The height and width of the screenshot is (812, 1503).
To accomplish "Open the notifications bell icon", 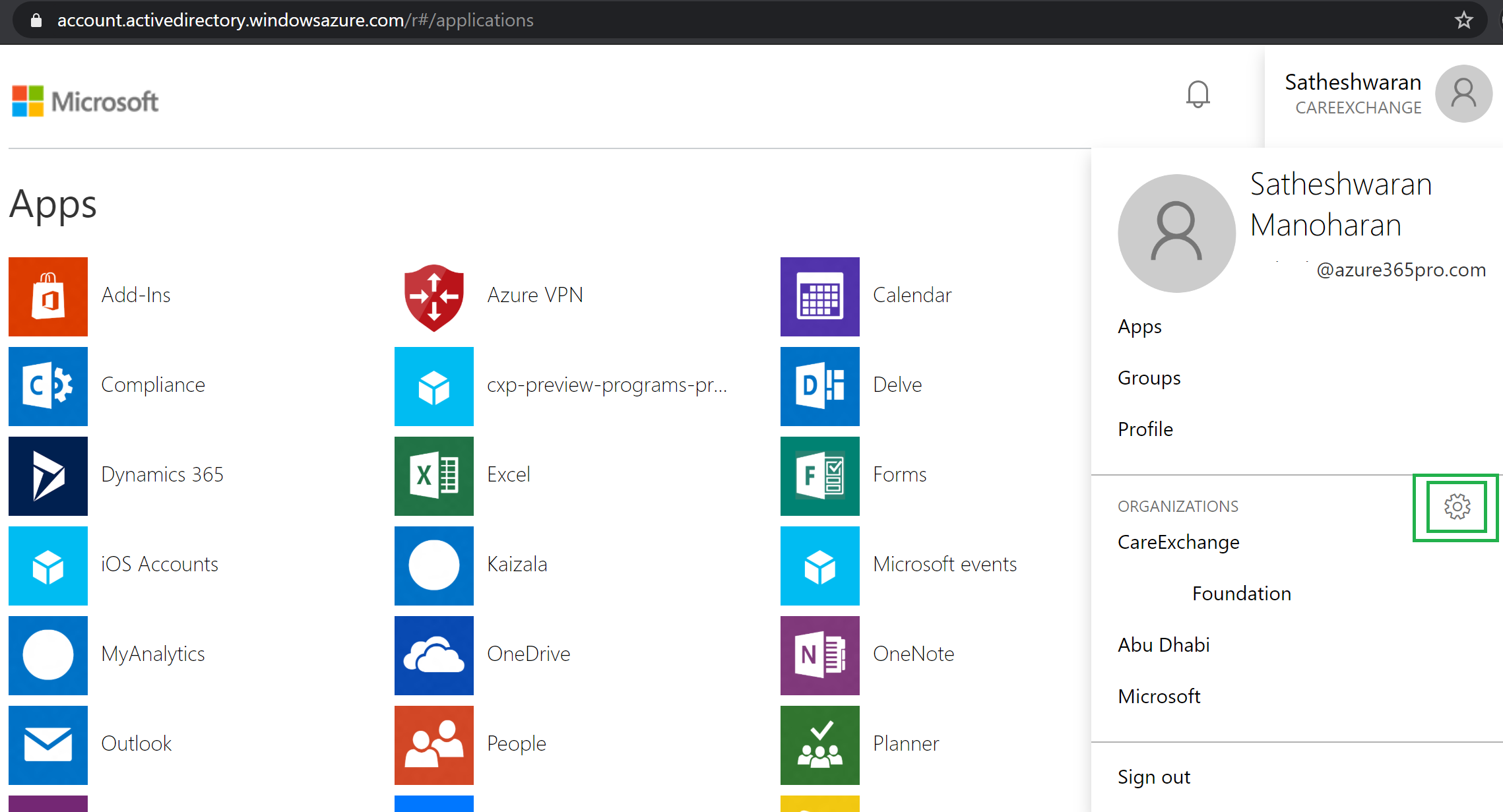I will 1198,94.
